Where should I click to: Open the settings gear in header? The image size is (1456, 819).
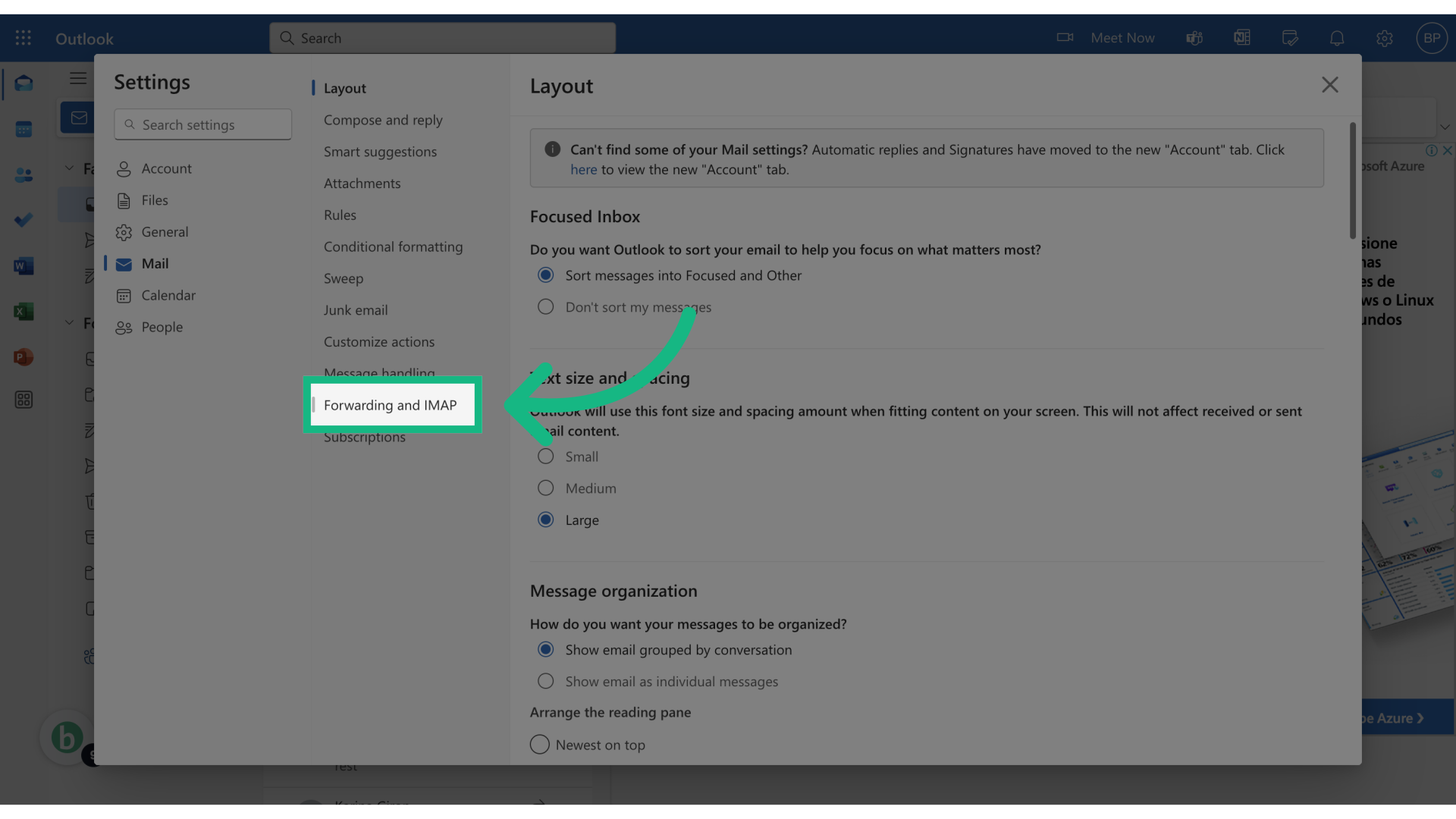pos(1385,38)
